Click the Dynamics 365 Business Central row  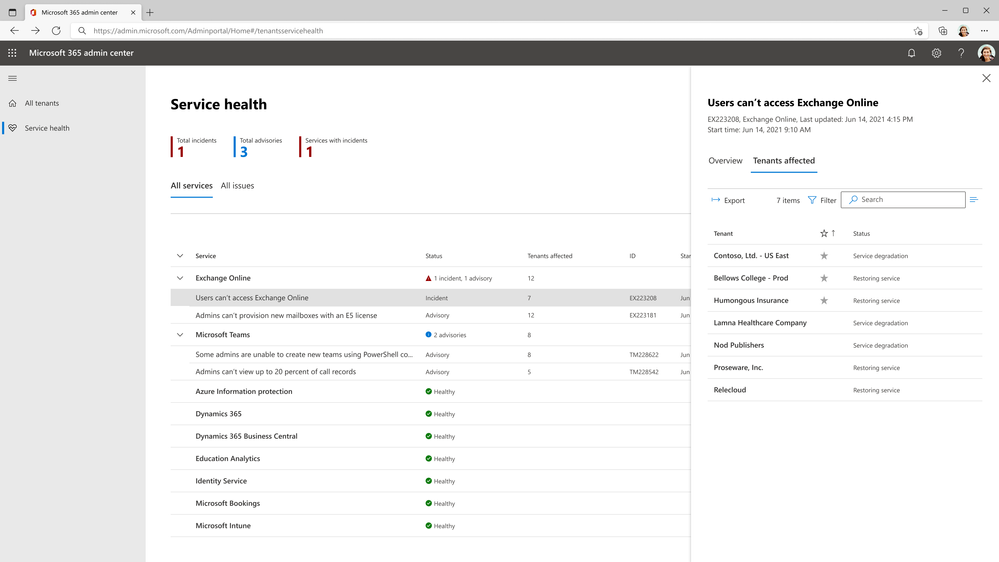(x=430, y=436)
